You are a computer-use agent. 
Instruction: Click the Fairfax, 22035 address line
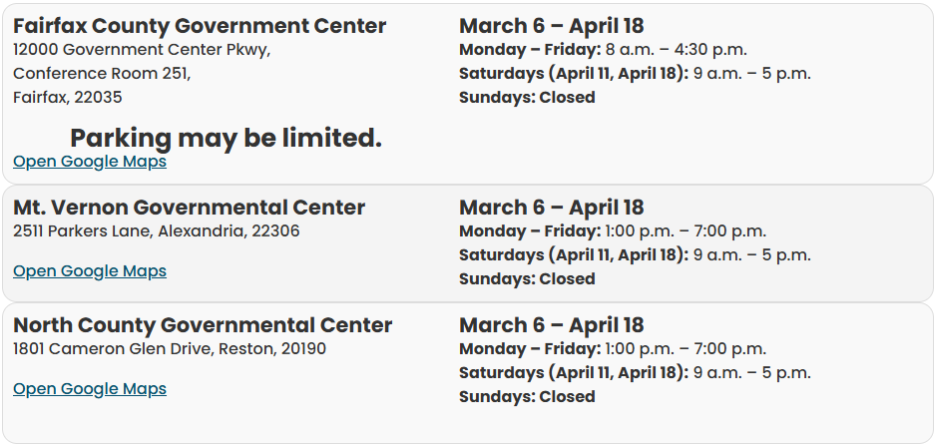[x=68, y=97]
